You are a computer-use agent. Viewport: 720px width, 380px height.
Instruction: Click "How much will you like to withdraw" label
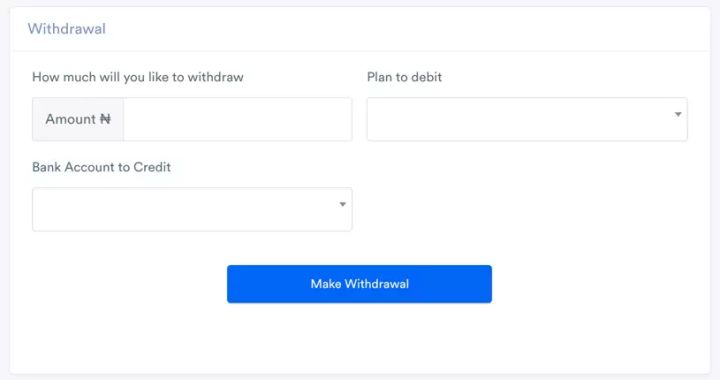click(x=138, y=77)
